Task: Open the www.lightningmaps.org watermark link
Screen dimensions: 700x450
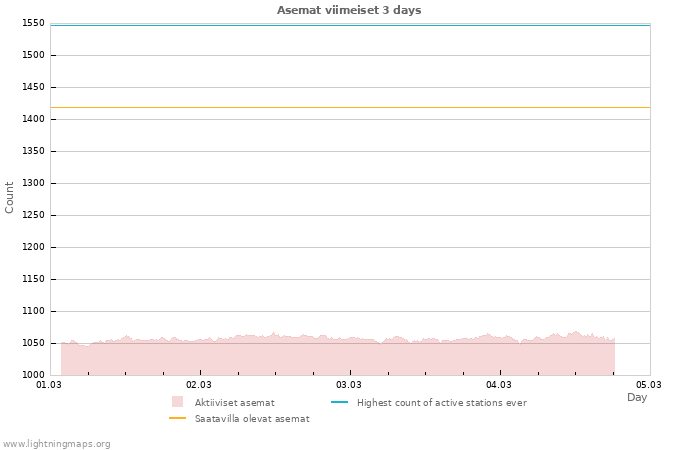Action: click(x=57, y=443)
